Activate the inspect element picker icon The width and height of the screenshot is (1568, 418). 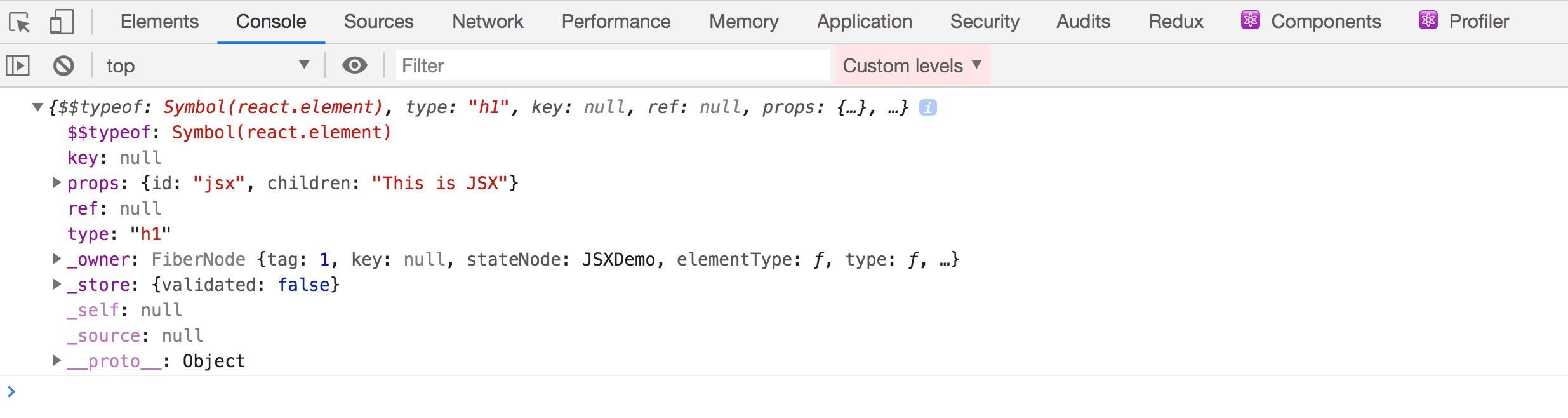(20, 22)
